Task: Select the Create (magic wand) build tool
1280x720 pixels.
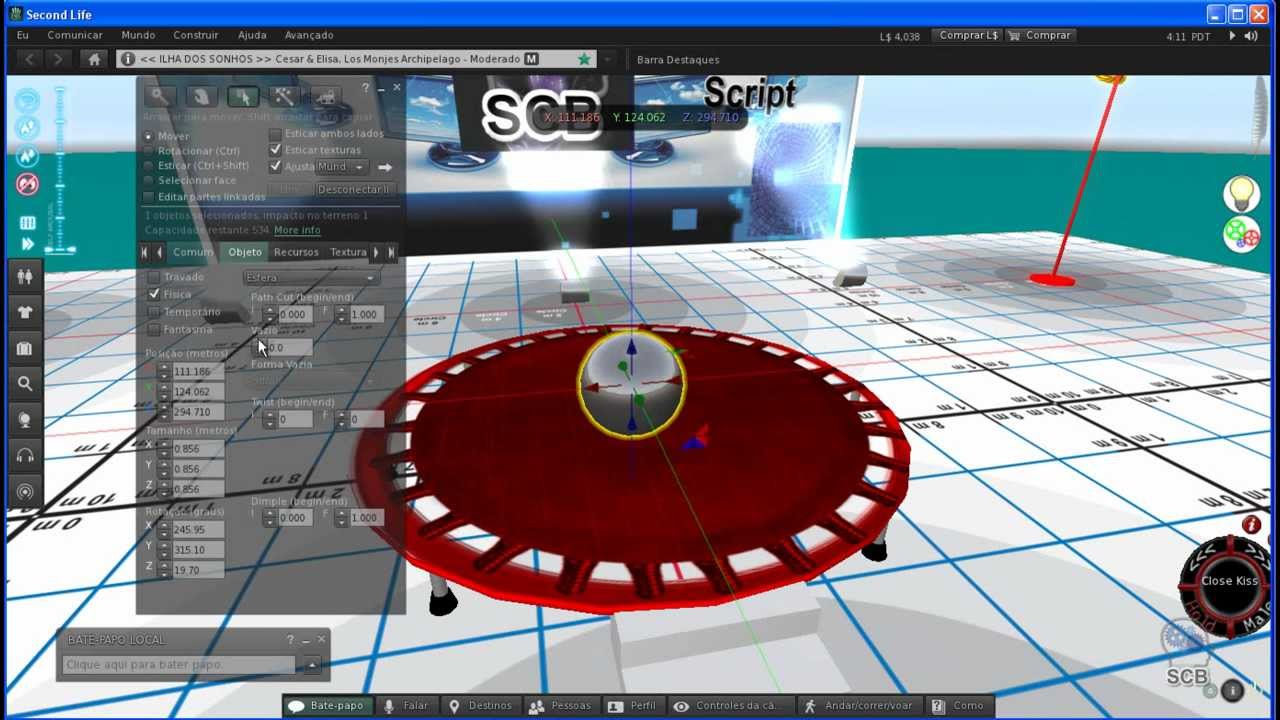Action: tap(284, 96)
